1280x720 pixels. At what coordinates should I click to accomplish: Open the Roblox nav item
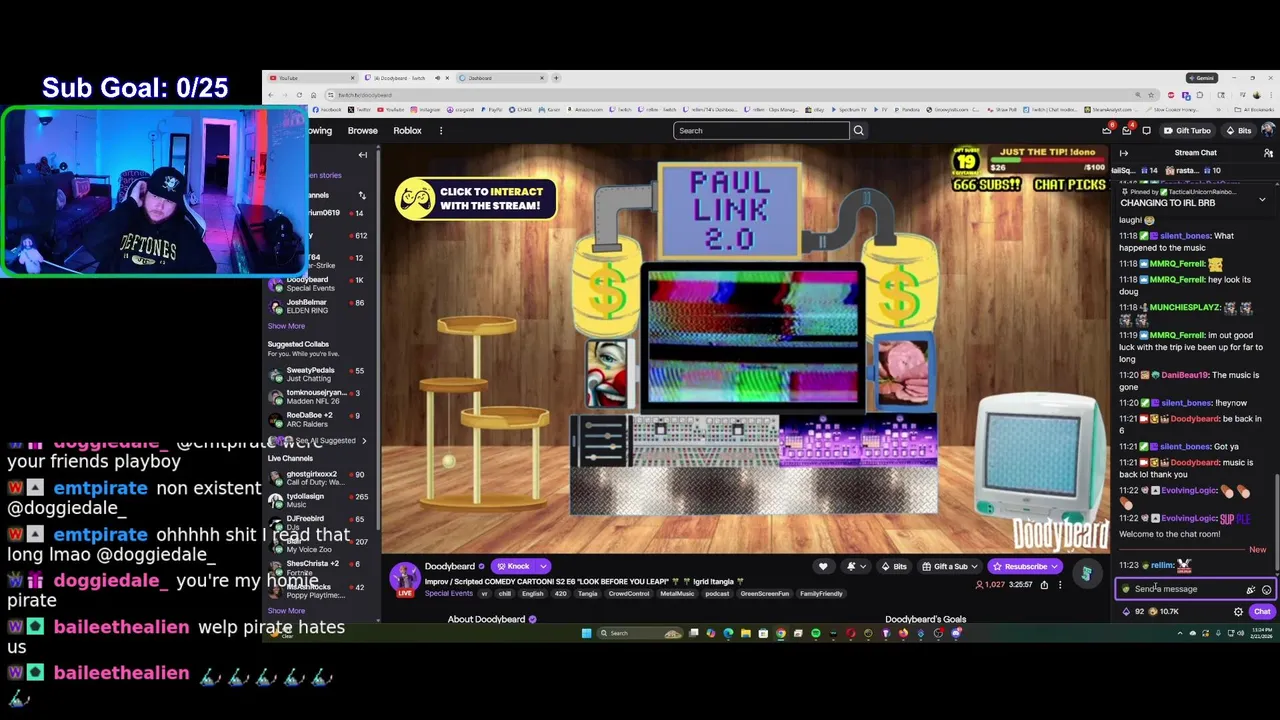point(407,130)
